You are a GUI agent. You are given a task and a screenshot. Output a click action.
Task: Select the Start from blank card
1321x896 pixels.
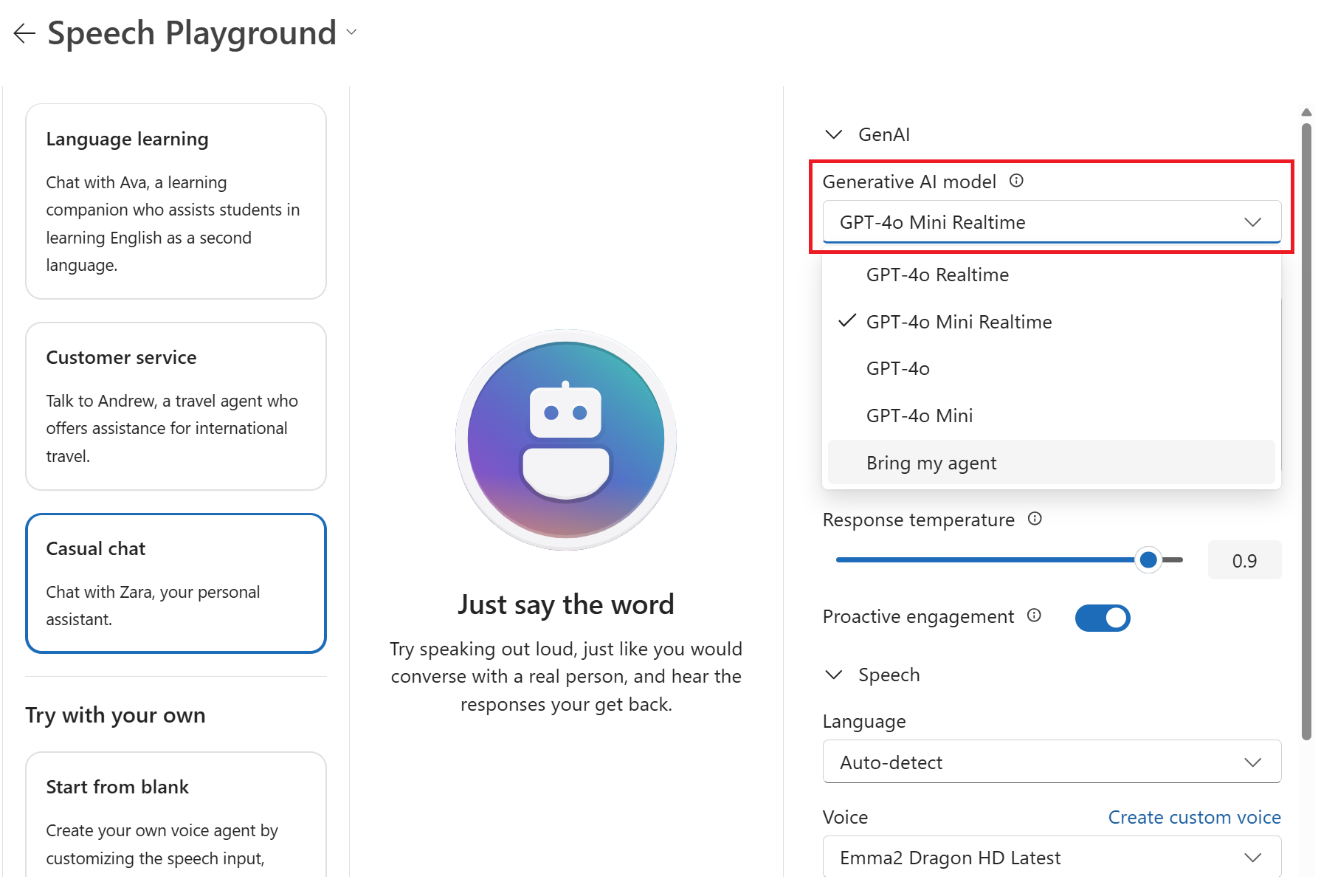click(x=175, y=812)
